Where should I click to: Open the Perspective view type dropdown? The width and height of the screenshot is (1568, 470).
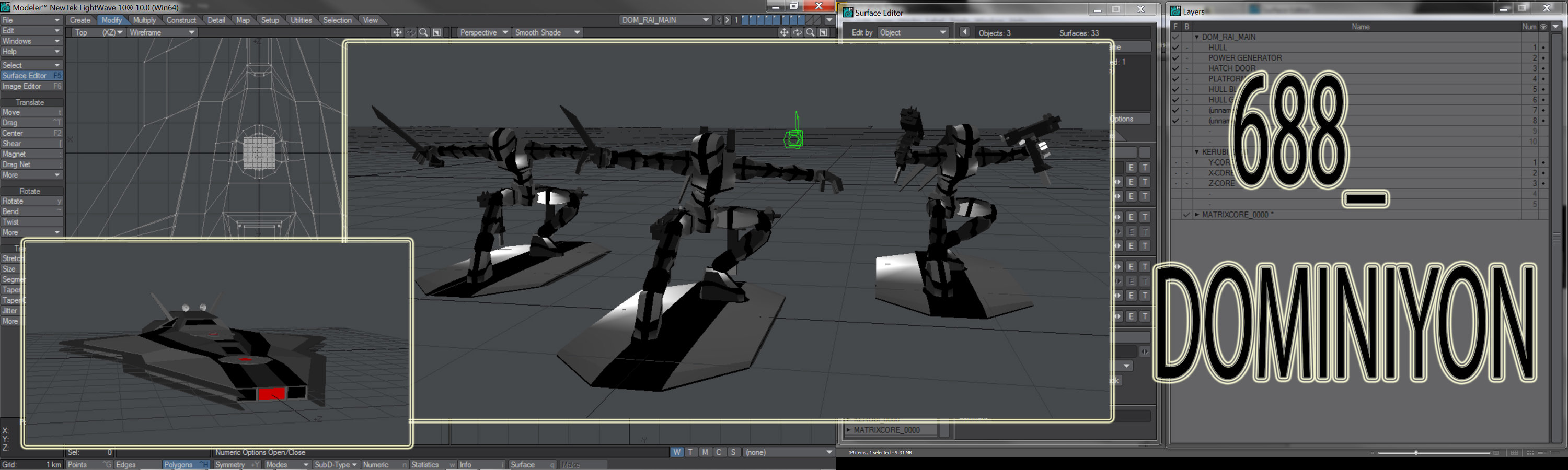tap(483, 32)
